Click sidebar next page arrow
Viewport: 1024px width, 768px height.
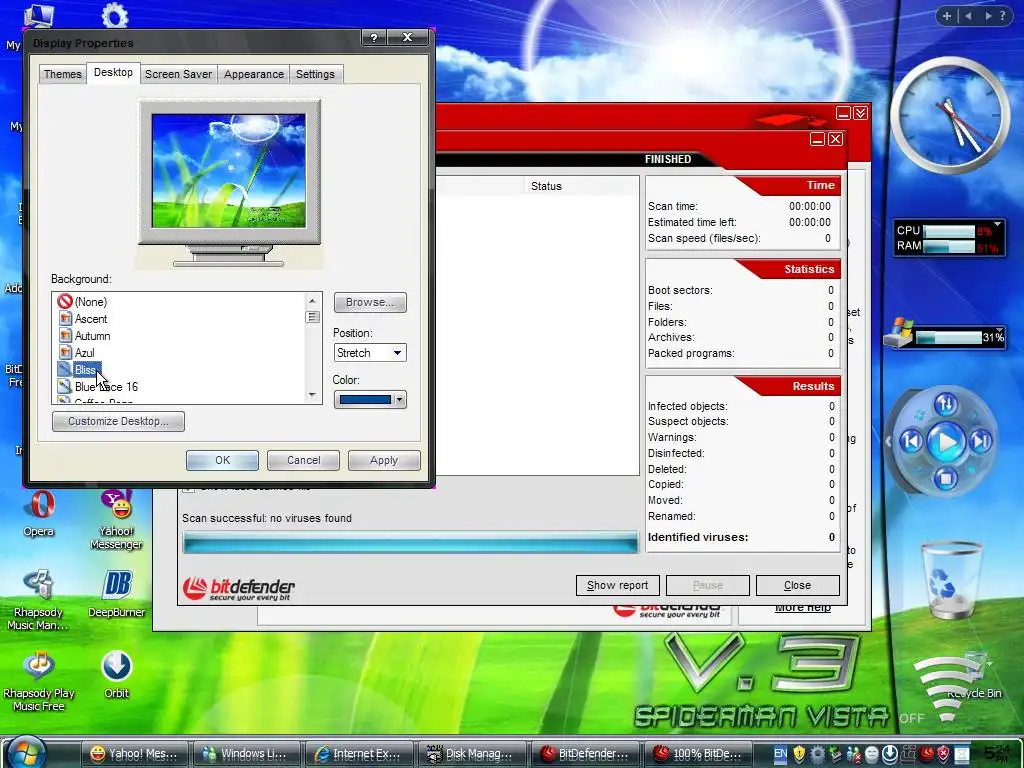[x=988, y=16]
